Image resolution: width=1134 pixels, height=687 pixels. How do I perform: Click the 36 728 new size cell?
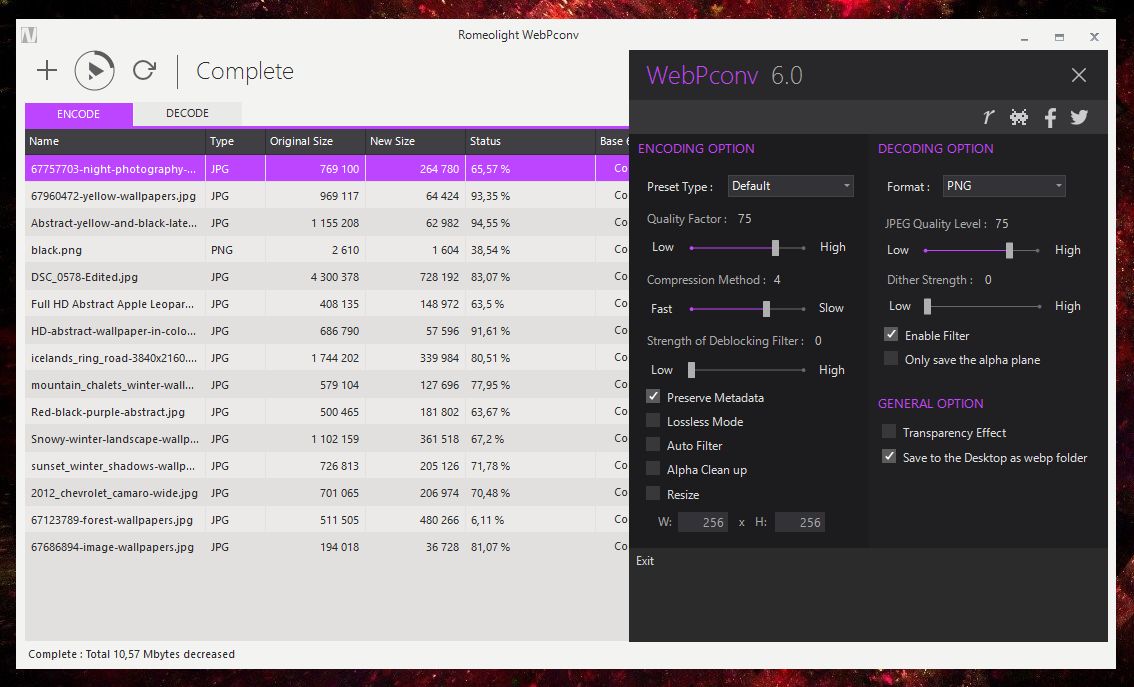click(x=415, y=547)
